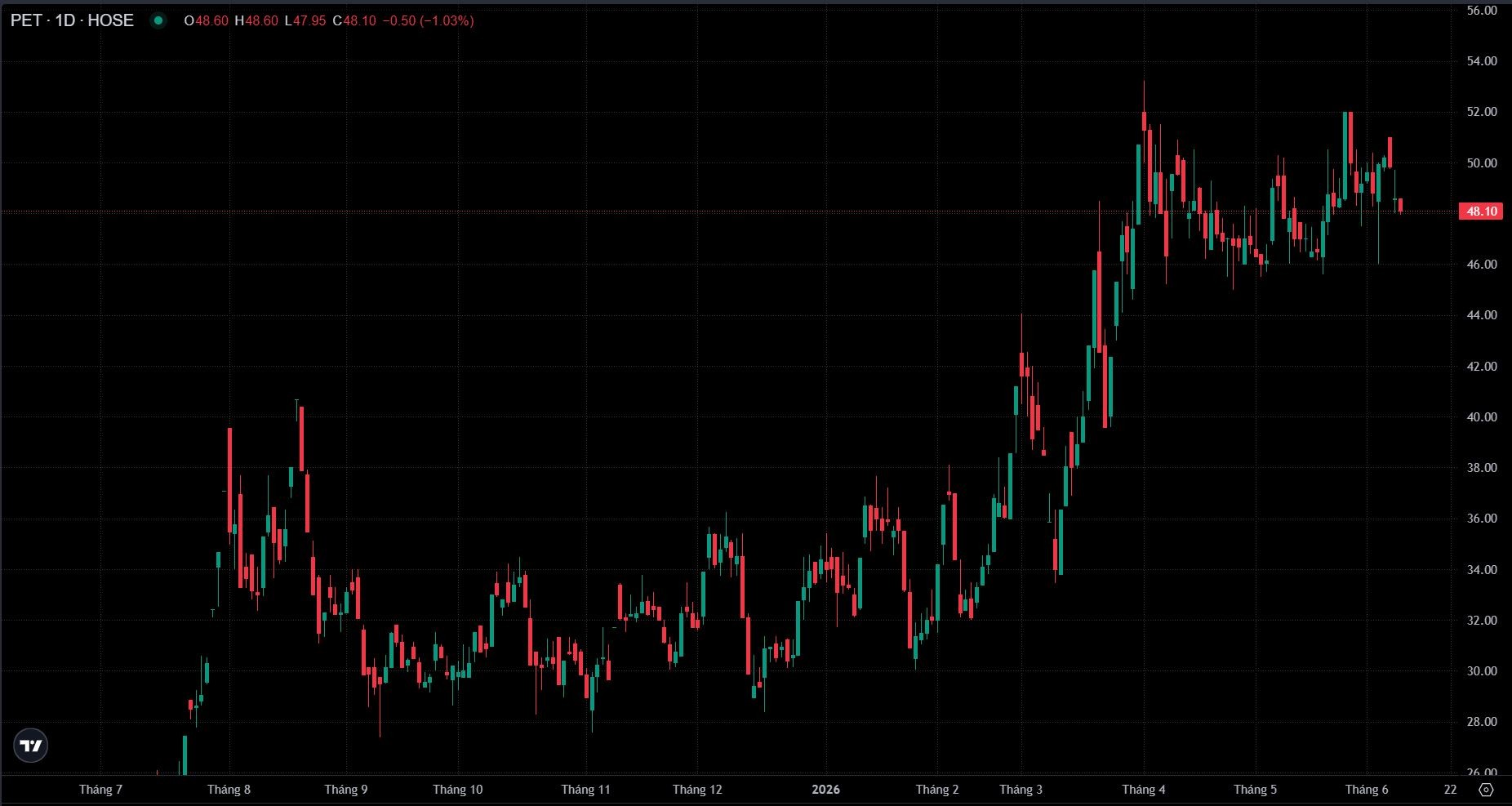Click the 32.00 price axis label
This screenshot has width=1512, height=806.
click(1482, 621)
